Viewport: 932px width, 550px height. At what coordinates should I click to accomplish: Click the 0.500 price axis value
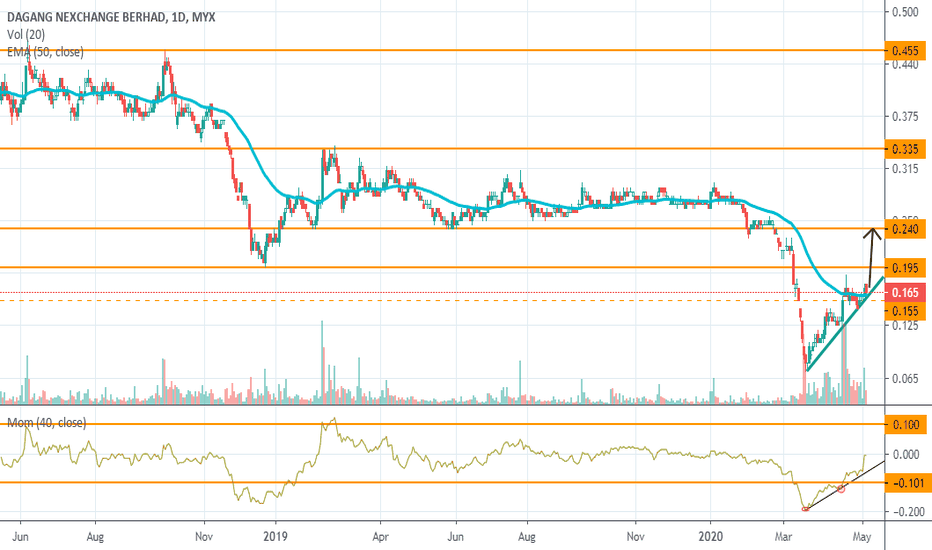[905, 12]
